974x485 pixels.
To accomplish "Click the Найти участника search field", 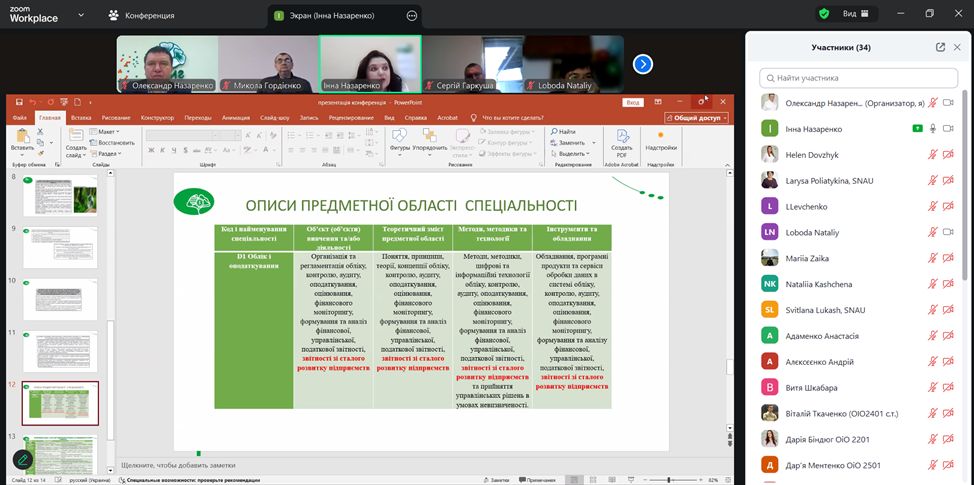I will pos(858,78).
